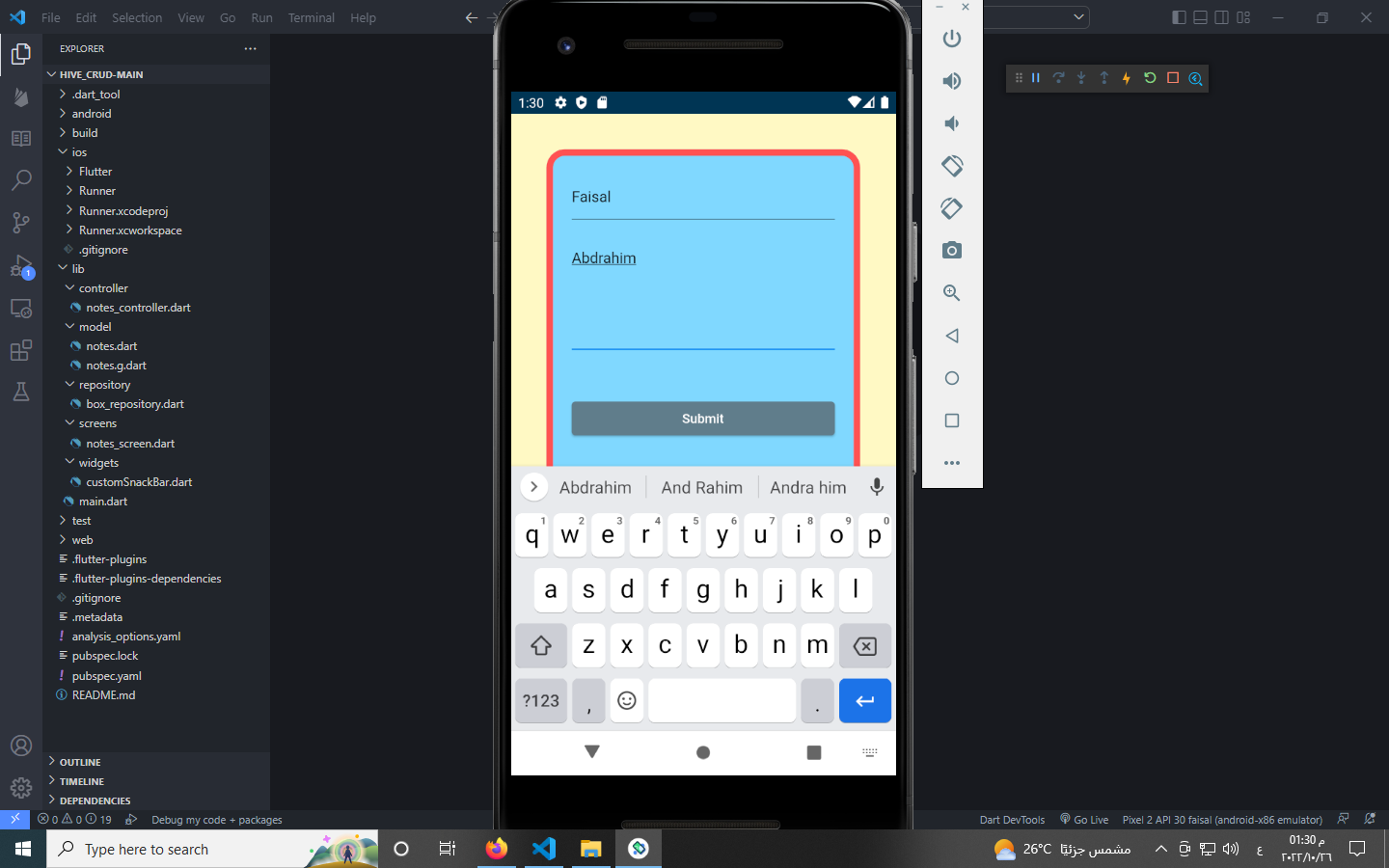
Task: Take an emulator screenshot with the camera icon
Action: click(952, 251)
